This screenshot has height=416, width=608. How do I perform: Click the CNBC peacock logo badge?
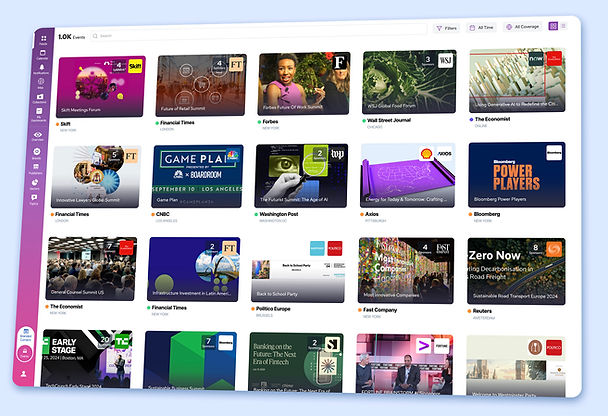tap(233, 155)
